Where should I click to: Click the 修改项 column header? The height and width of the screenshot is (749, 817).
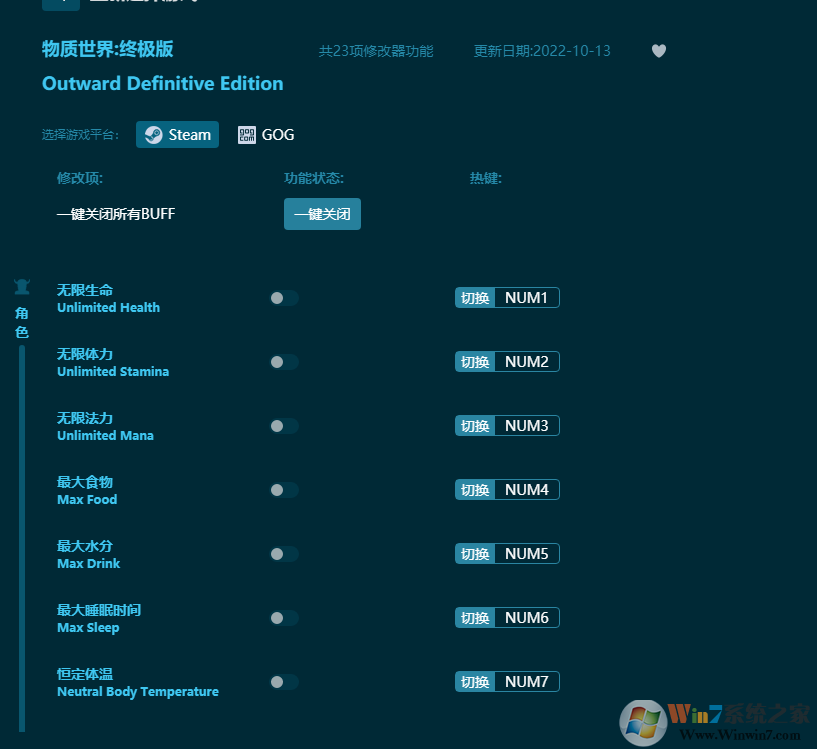80,178
